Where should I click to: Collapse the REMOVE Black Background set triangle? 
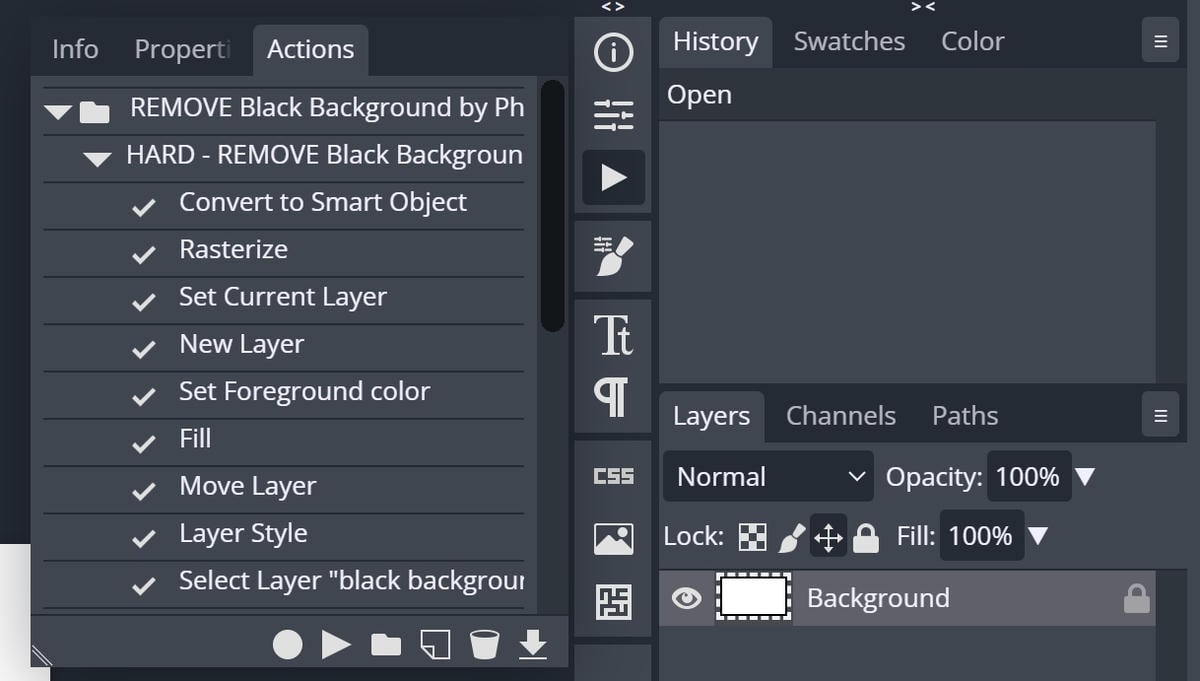(59, 112)
